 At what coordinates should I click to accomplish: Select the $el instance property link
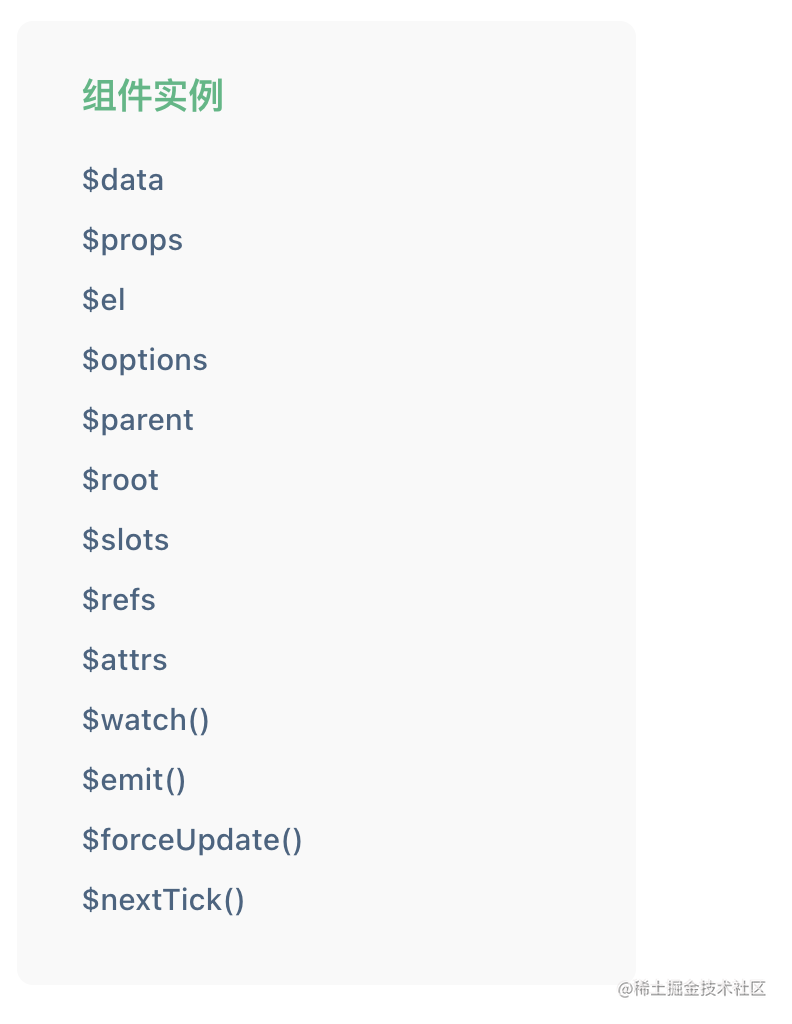click(104, 300)
